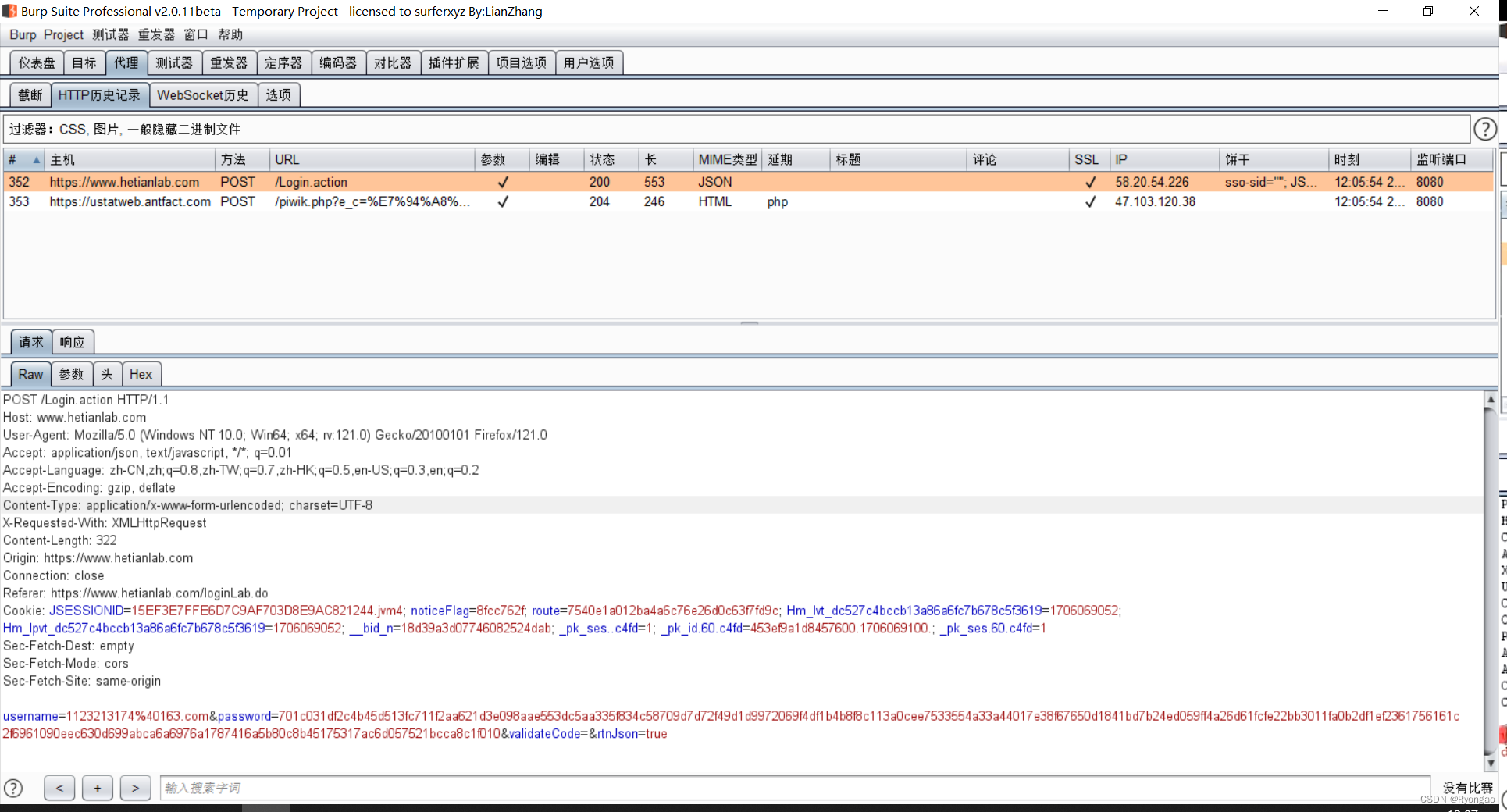Click the 饼干 column header
Image resolution: width=1507 pixels, height=812 pixels.
click(x=1273, y=159)
